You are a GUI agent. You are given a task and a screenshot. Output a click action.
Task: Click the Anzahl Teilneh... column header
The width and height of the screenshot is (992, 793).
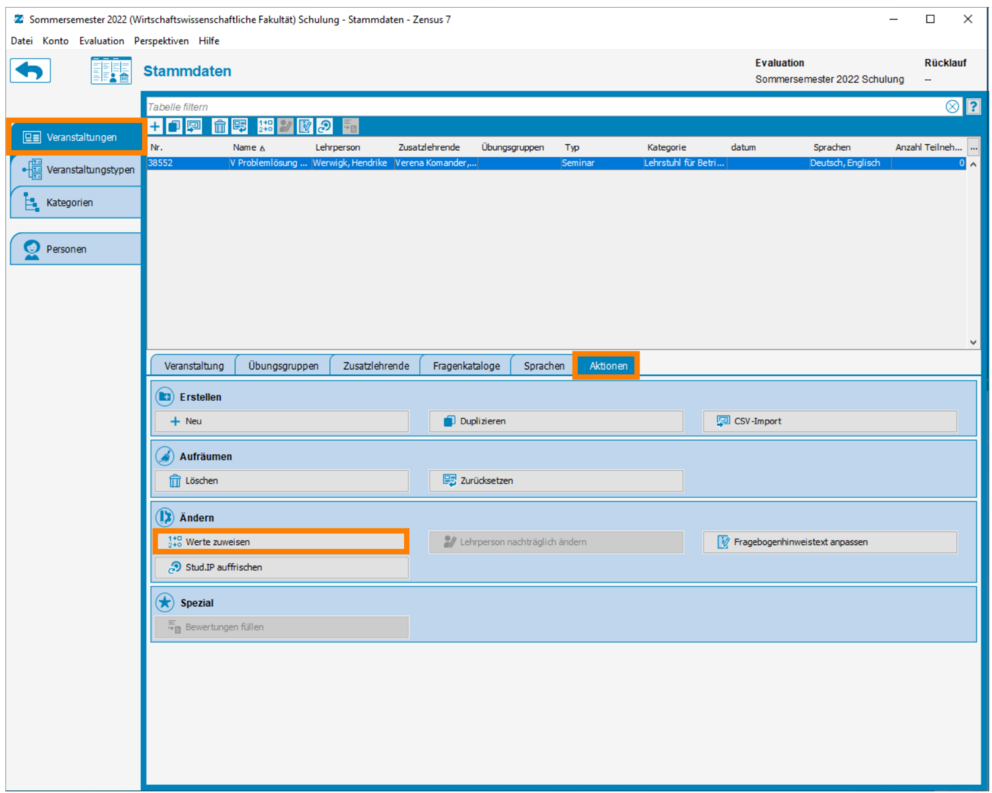[929, 147]
